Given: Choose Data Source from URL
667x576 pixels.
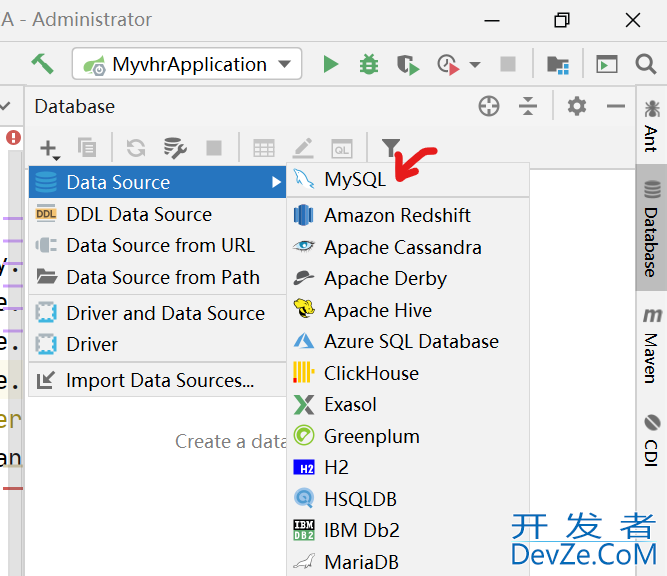Looking at the screenshot, I should [x=157, y=245].
